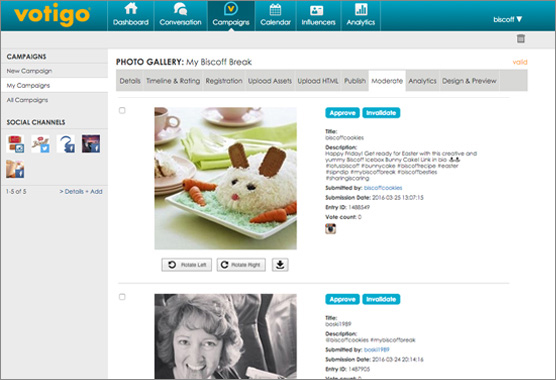
Task: Approve the biscoffcookies bunny cake entry
Action: tap(343, 113)
